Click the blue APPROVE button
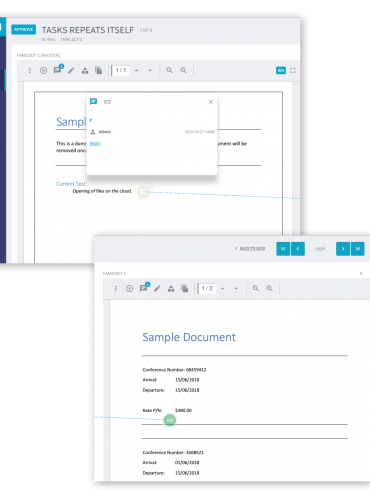 coord(23,30)
